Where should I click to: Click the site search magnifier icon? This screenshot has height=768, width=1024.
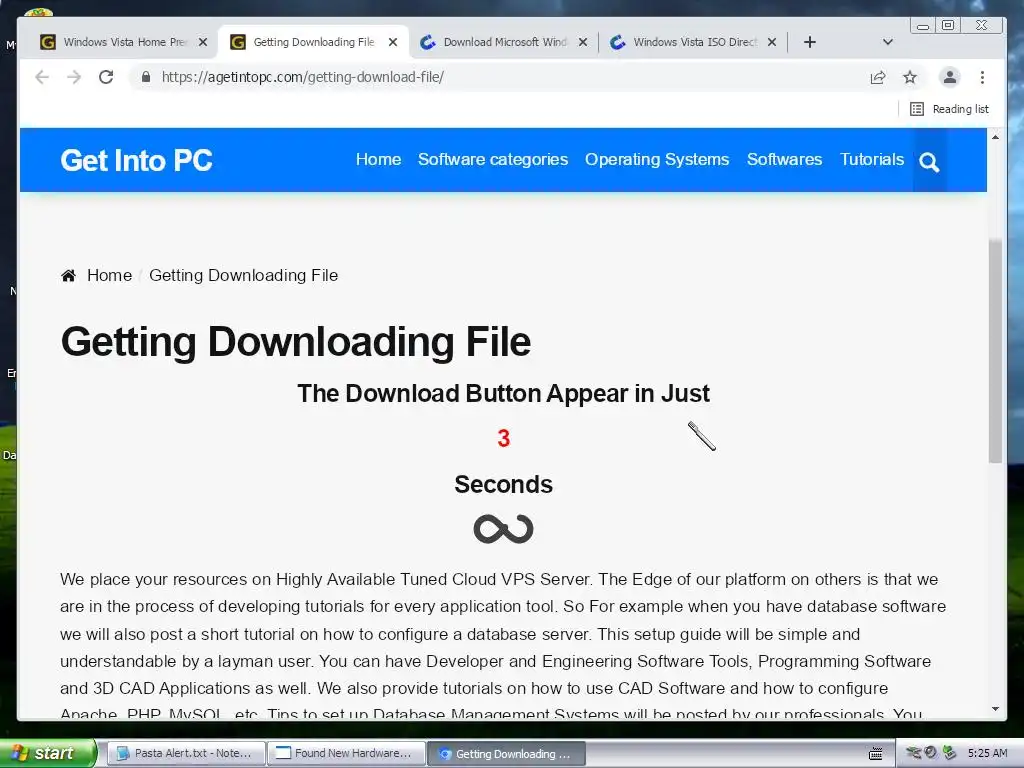(929, 162)
